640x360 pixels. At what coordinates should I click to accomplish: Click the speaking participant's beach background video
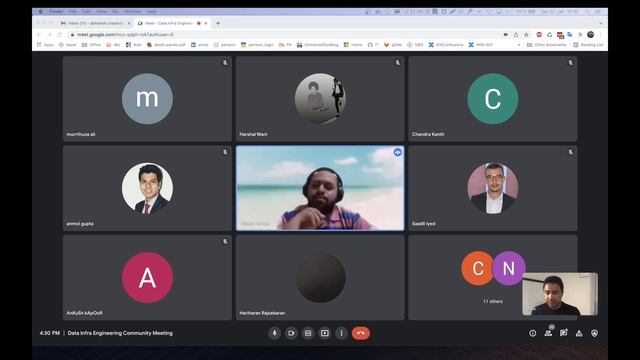320,188
